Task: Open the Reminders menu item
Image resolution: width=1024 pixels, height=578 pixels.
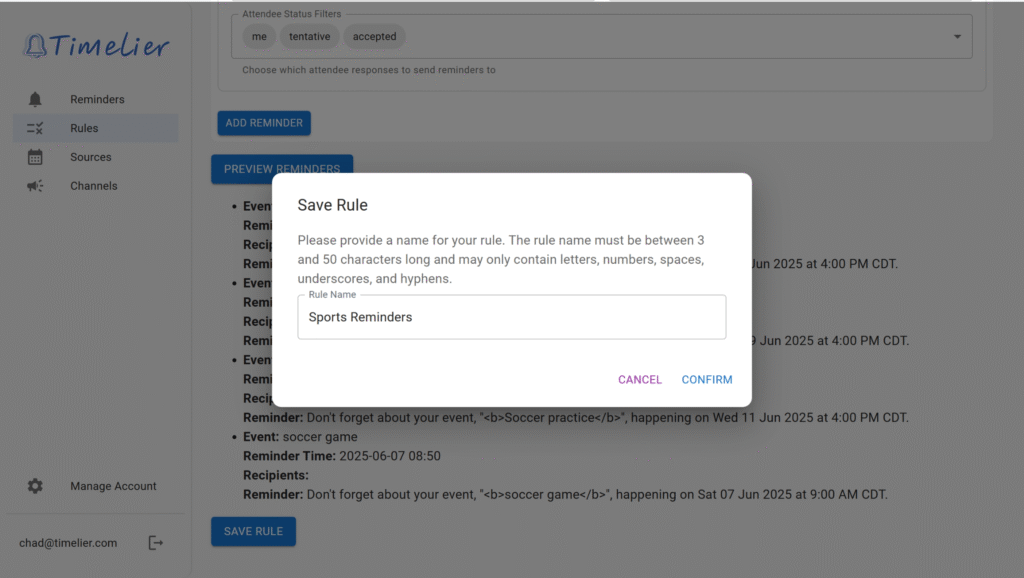Action: (97, 99)
